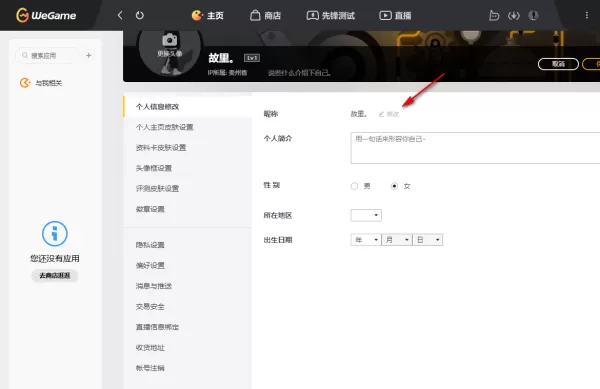Screen dimensions: 600x389
Task: Open the download manager icon
Action: [514, 15]
